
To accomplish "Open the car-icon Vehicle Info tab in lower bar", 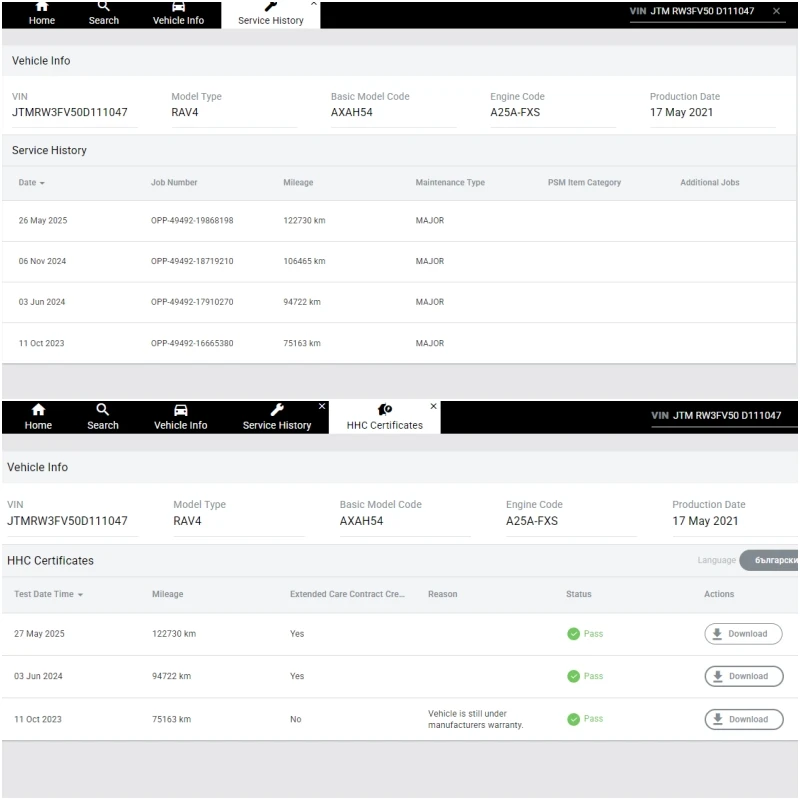I will tap(181, 410).
